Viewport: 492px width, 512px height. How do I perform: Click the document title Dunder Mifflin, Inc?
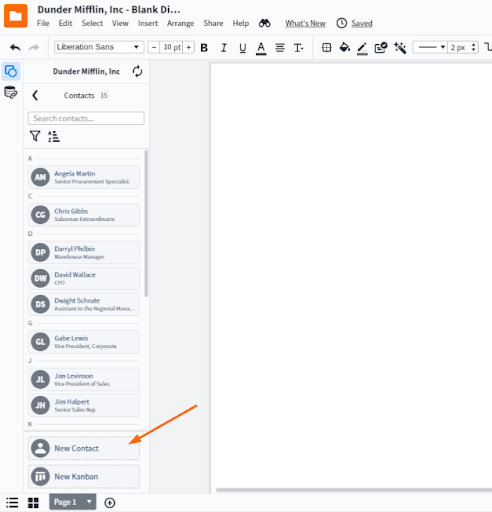[x=109, y=10]
